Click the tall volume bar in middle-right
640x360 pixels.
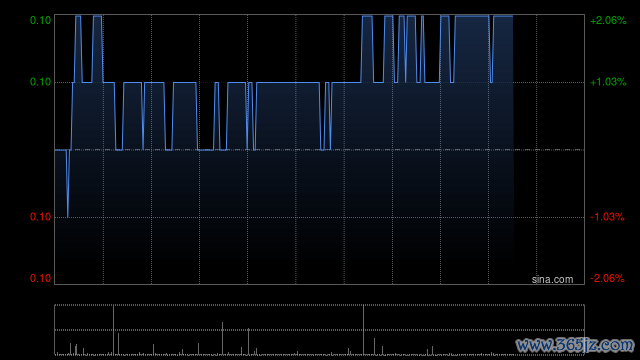363,330
